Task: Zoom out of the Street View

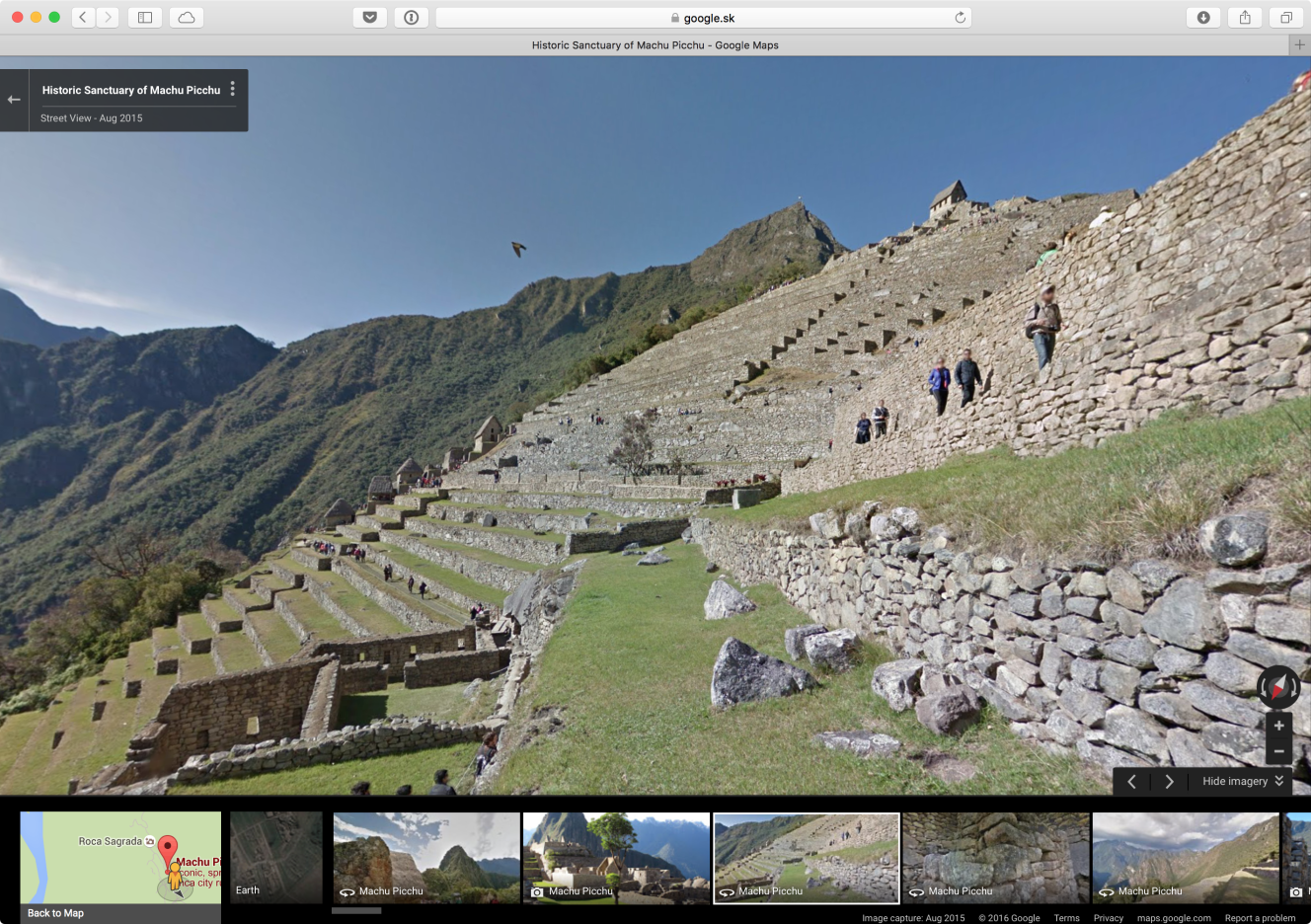Action: (1278, 751)
